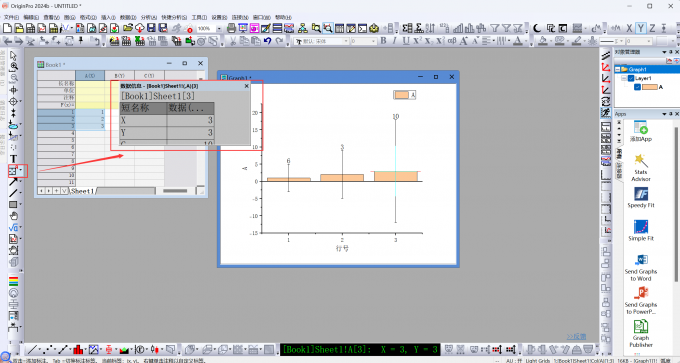680x363 pixels.
Task: Click the Insert equation square-root icon
Action: pos(13,227)
